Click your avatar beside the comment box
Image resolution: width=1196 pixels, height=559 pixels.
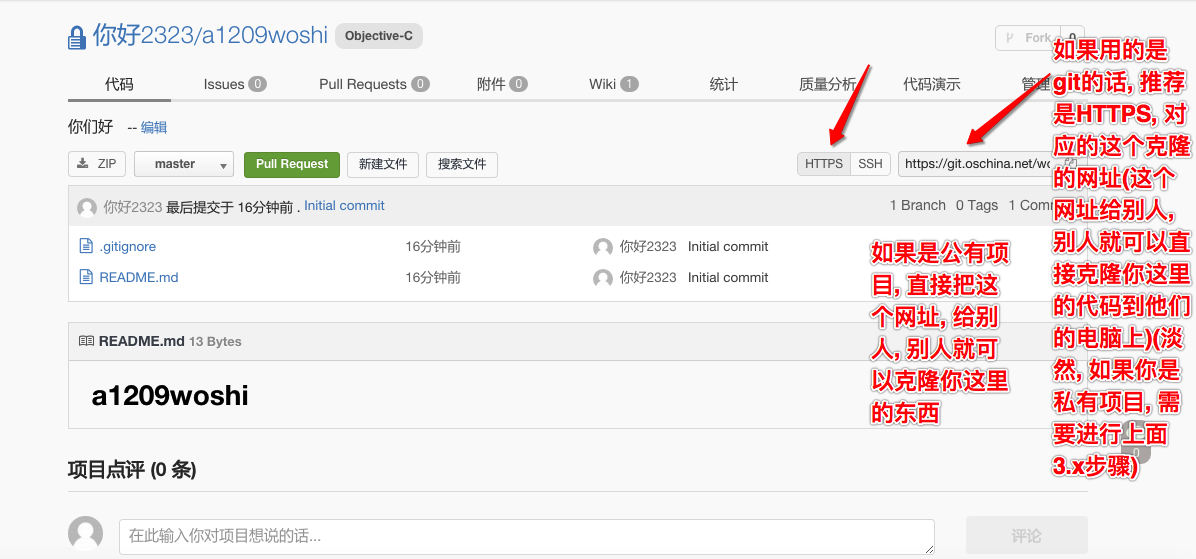click(85, 533)
